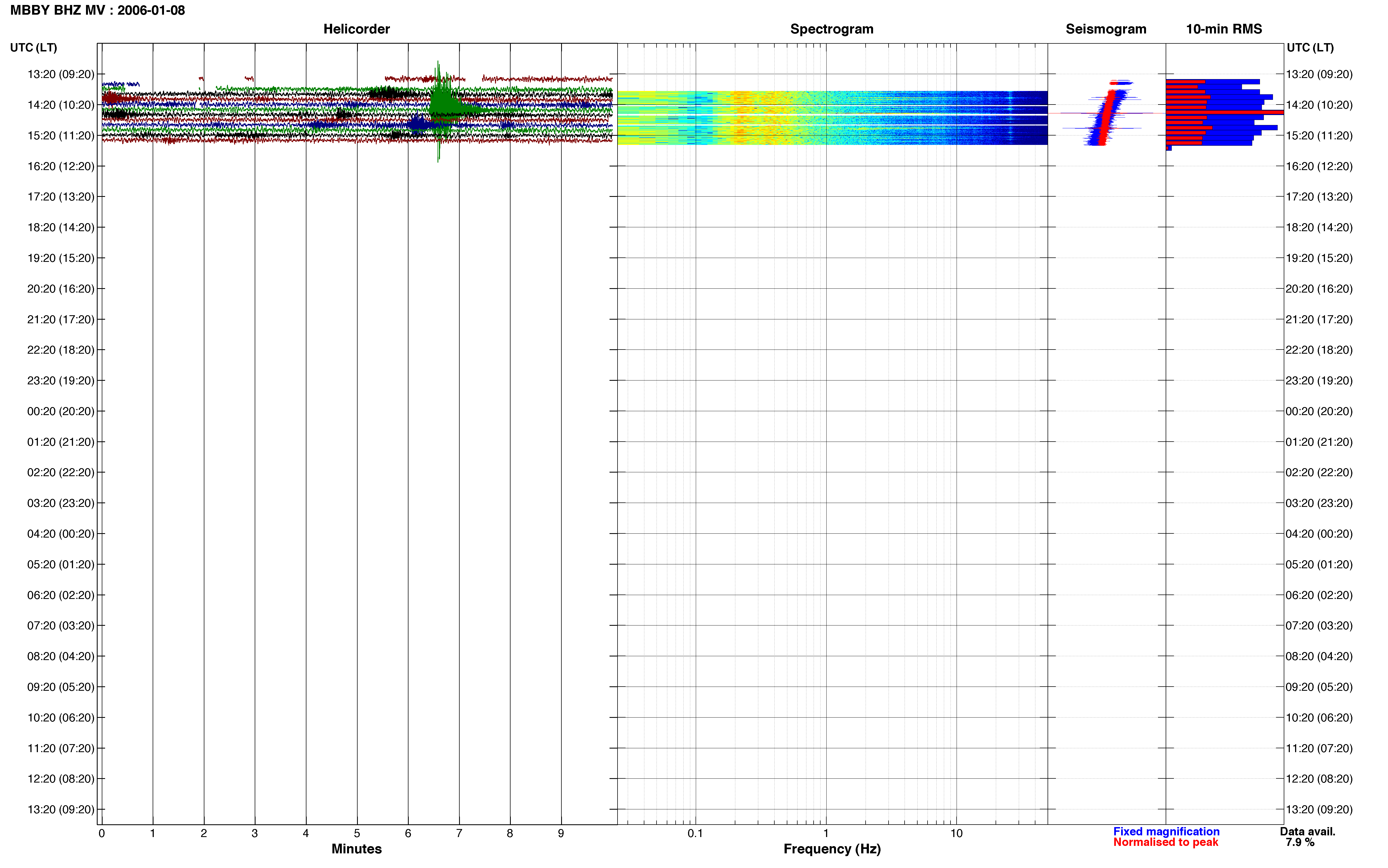1388x868 pixels.
Task: Click the left '18:20 (14:20)' time label
Action: click(61, 227)
